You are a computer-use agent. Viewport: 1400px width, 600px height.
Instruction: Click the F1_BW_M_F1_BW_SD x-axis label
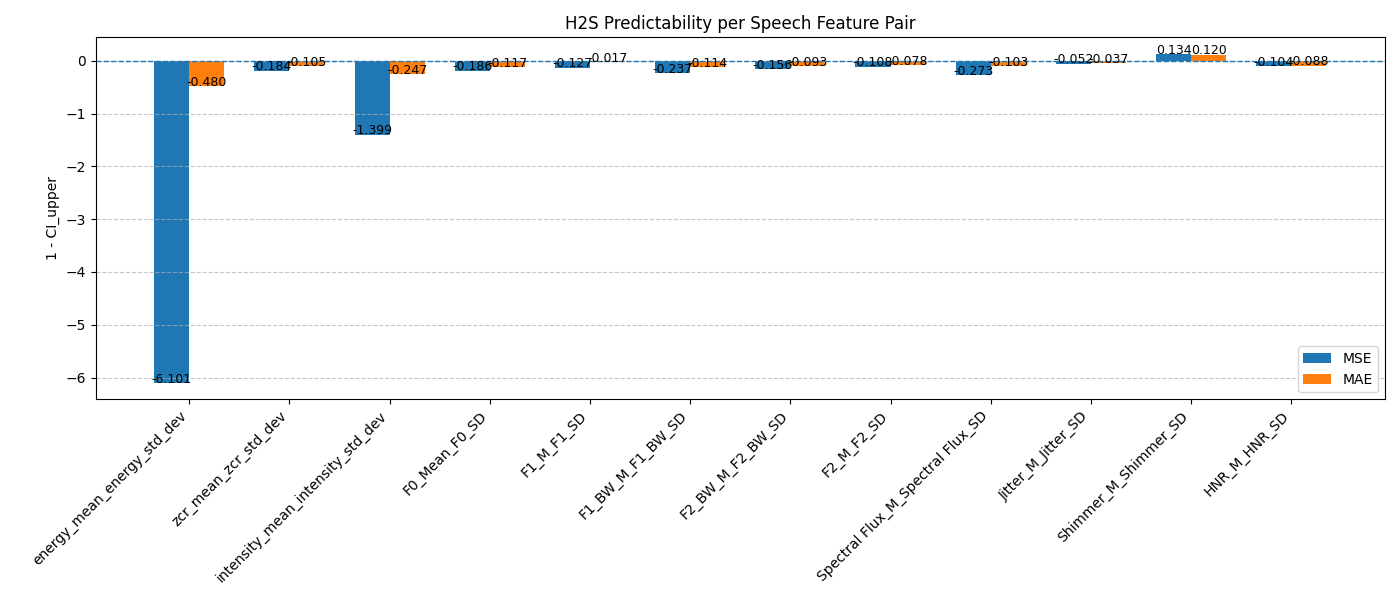634,465
